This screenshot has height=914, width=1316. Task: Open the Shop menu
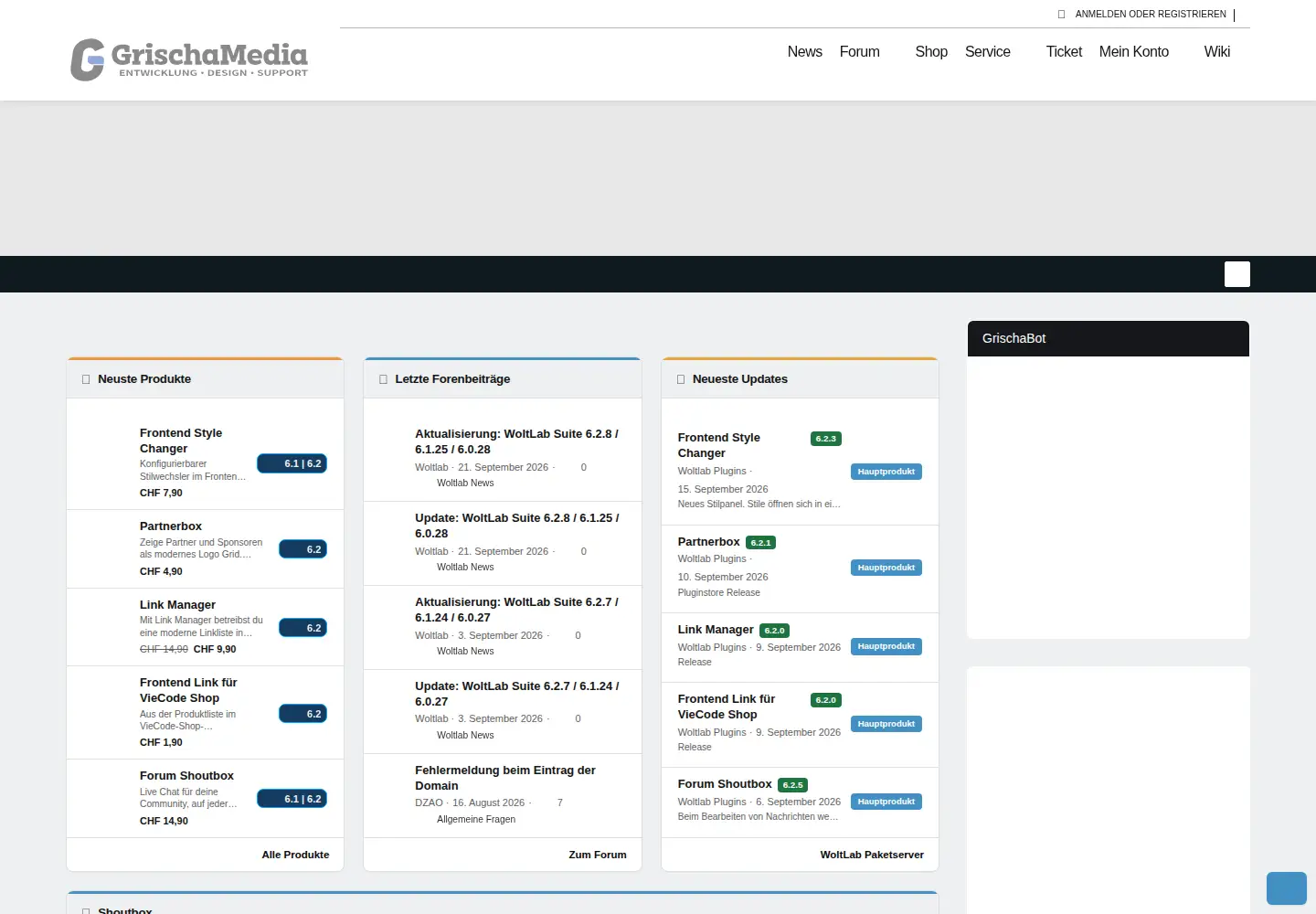[931, 52]
